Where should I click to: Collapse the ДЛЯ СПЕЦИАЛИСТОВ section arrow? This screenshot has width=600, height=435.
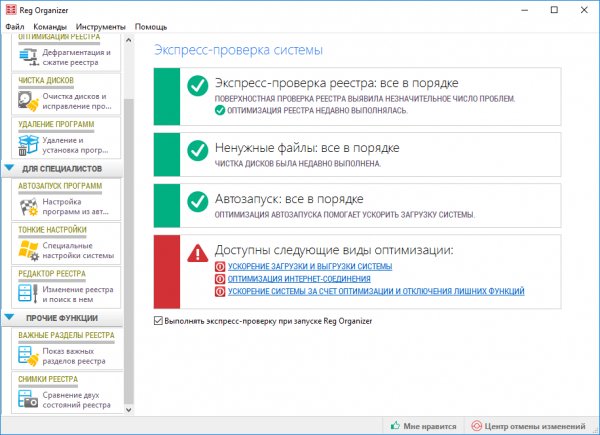pyautogui.click(x=10, y=168)
